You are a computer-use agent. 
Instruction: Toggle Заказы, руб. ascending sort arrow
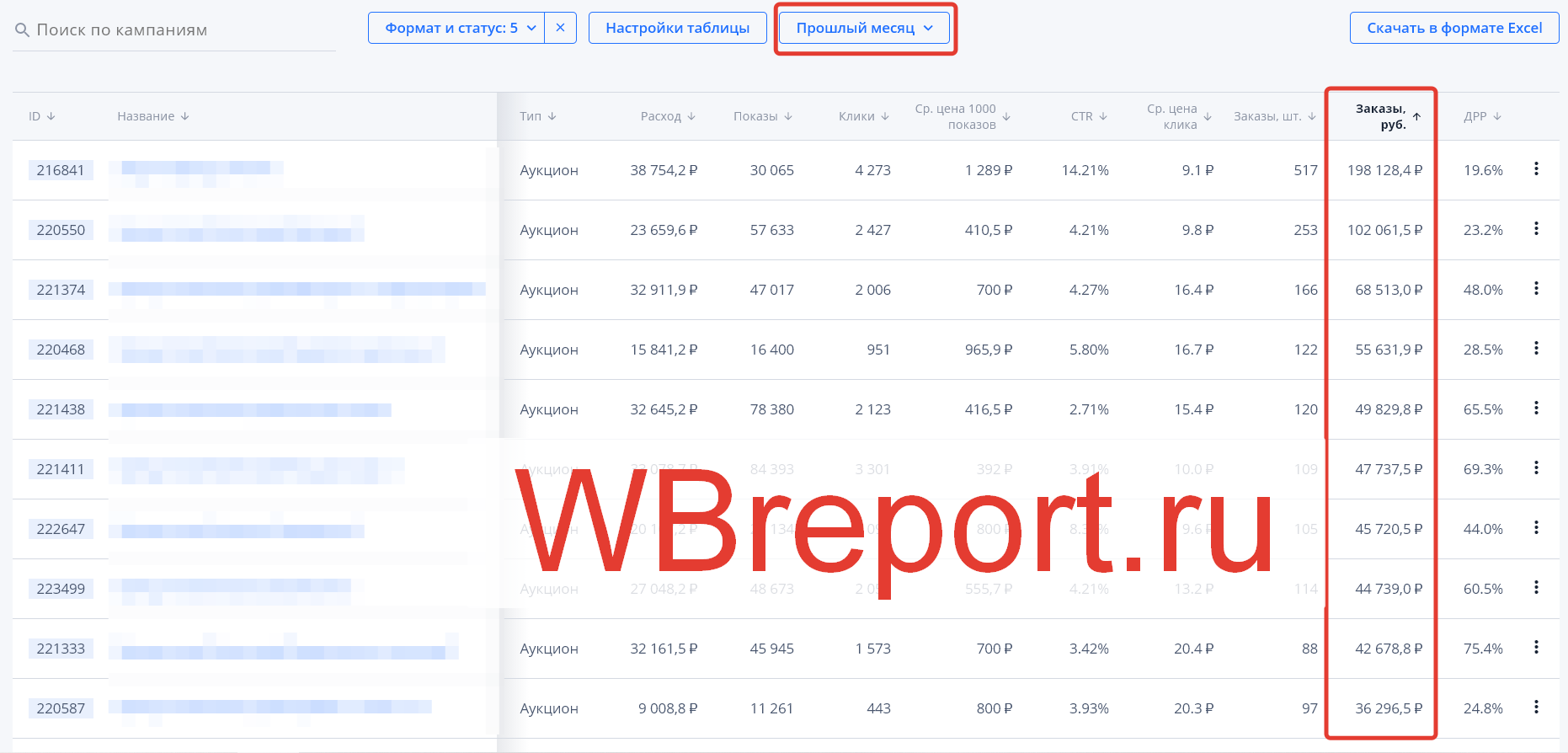pos(1416,116)
